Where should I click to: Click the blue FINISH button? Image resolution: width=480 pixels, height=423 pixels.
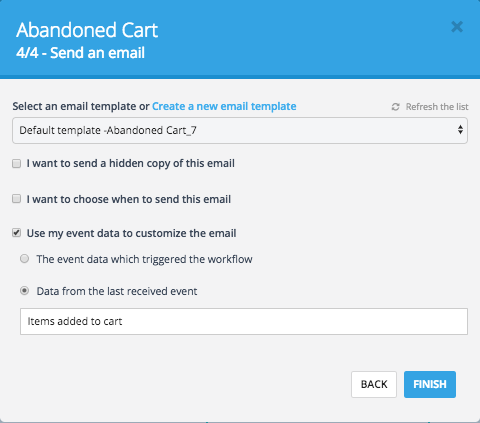point(430,384)
